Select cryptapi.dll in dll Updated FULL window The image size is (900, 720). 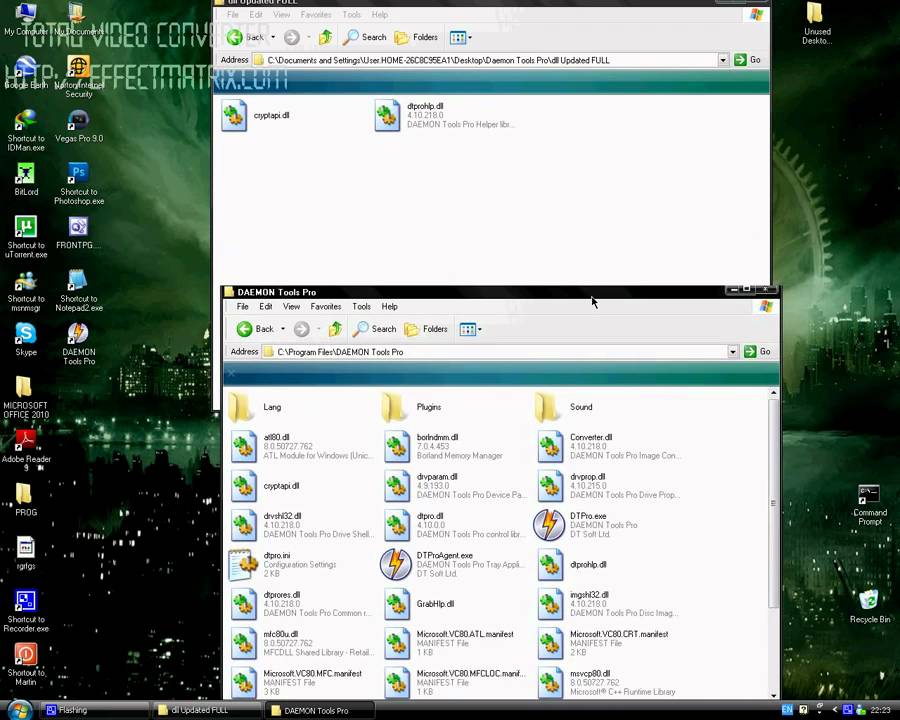pyautogui.click(x=255, y=115)
